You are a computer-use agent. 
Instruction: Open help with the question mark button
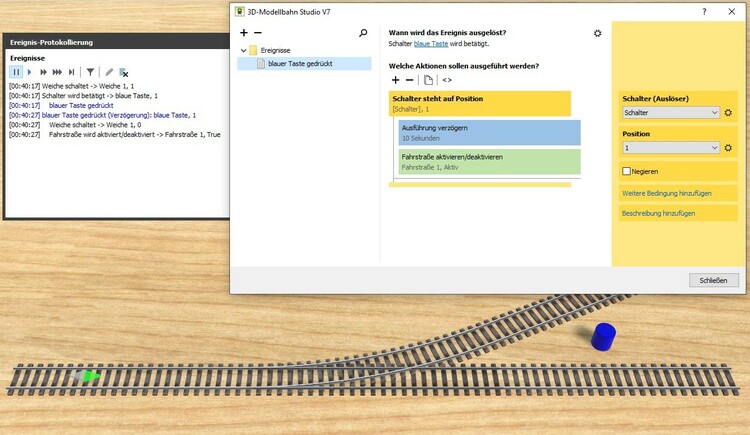tap(704, 12)
